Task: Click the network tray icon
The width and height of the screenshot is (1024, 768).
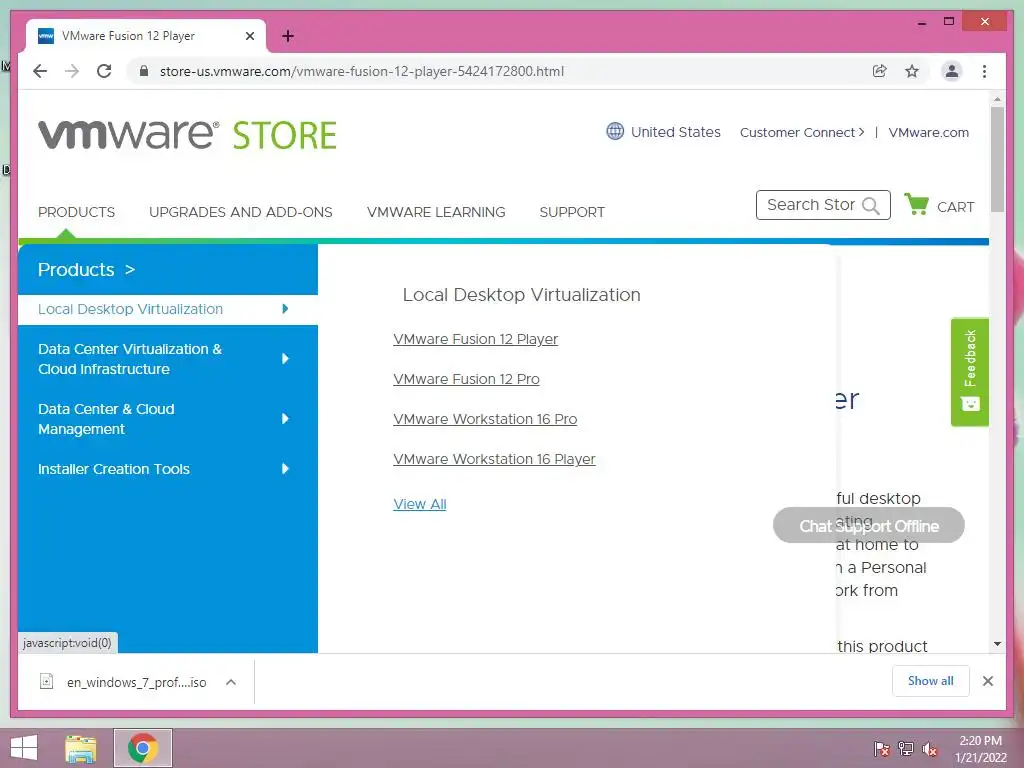Action: tap(906, 748)
